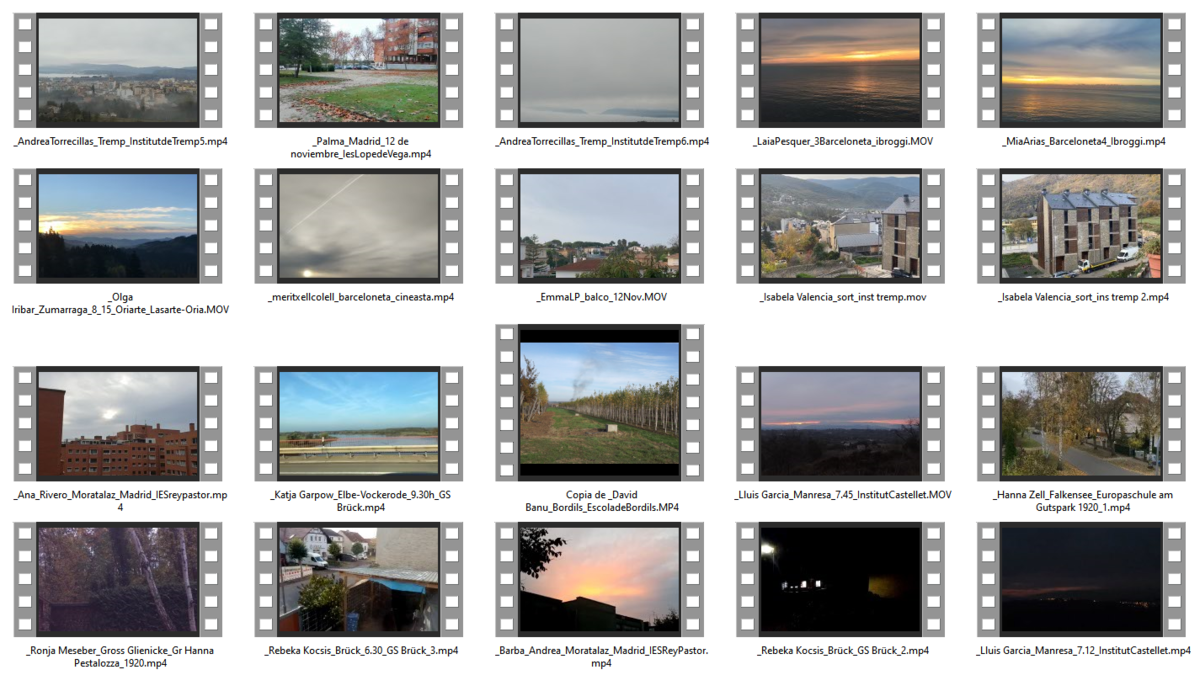
Task: Click Ana Rivero Moratalaz Madrid video thumbnail
Action: [117, 423]
